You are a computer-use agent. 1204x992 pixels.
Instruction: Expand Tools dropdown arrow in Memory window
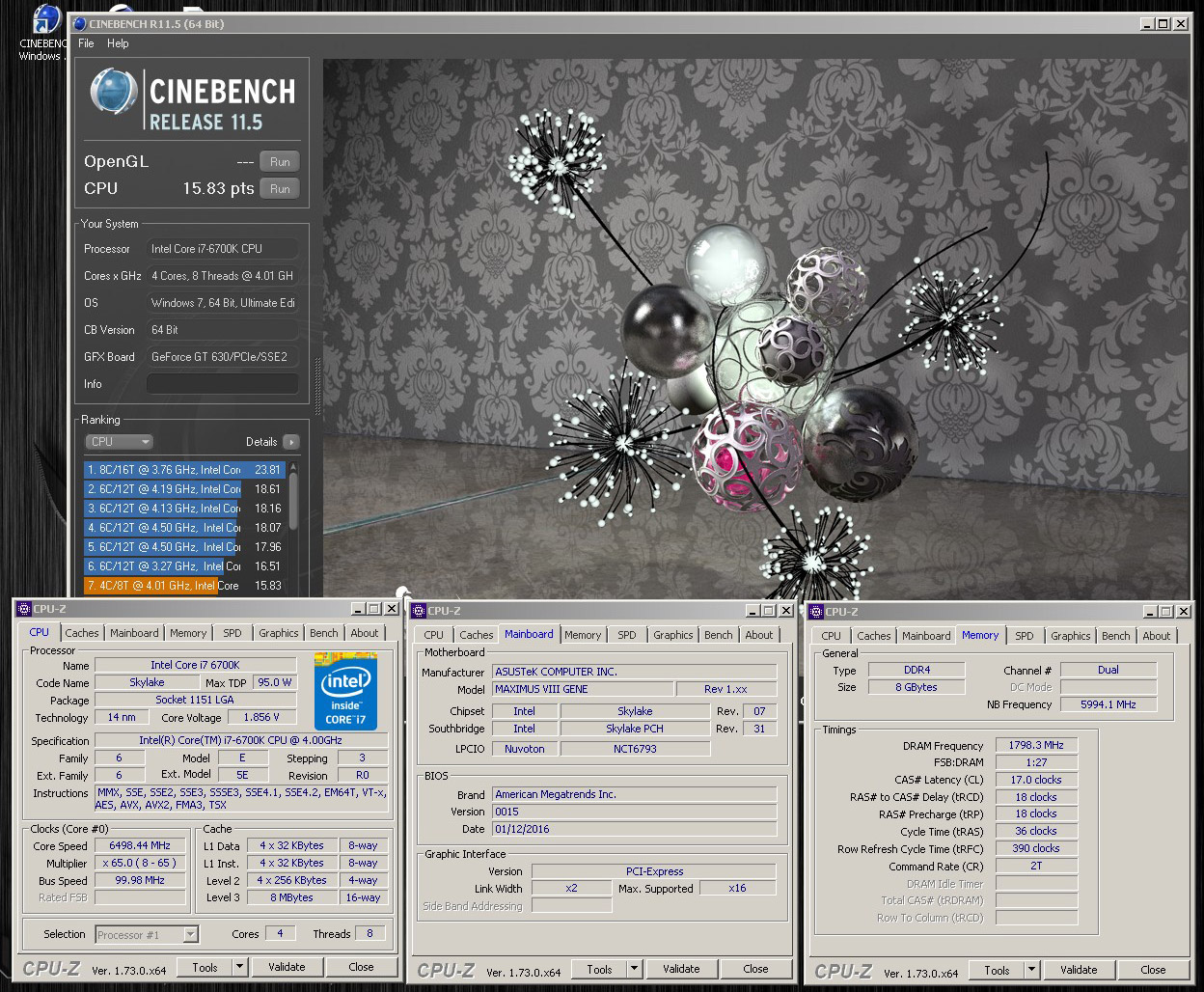tap(1031, 970)
